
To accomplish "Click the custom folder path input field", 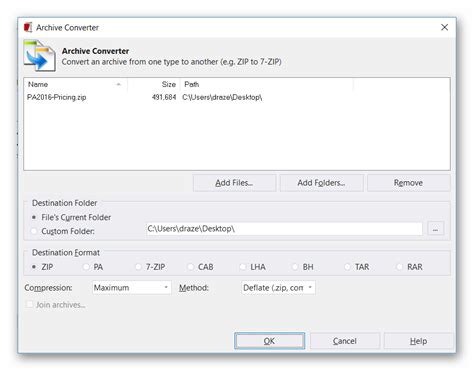I will 284,229.
